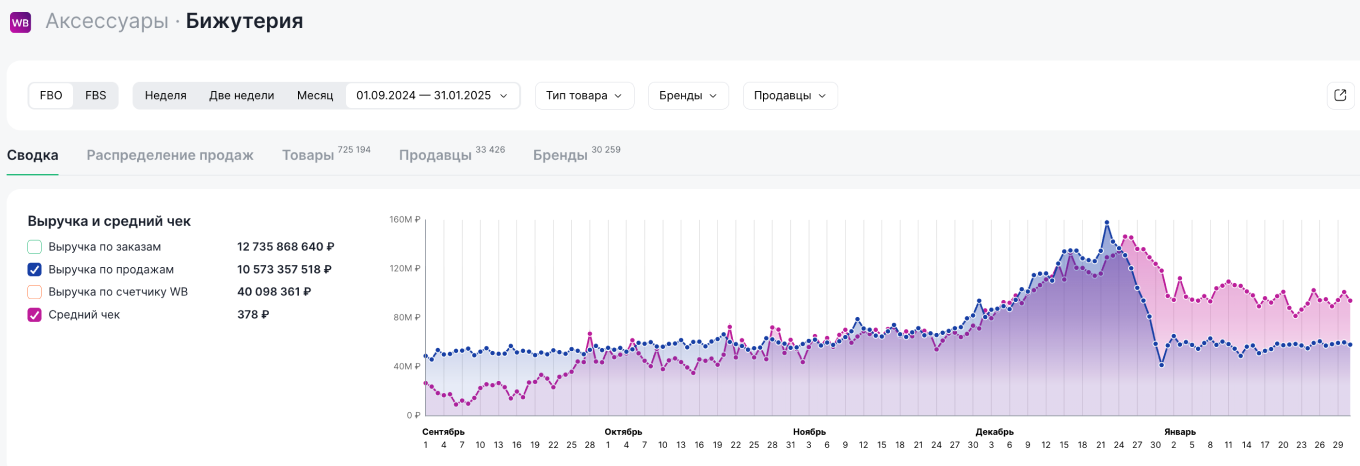The height and width of the screenshot is (466, 1360).
Task: Choose the Две недели period
Action: (x=241, y=96)
